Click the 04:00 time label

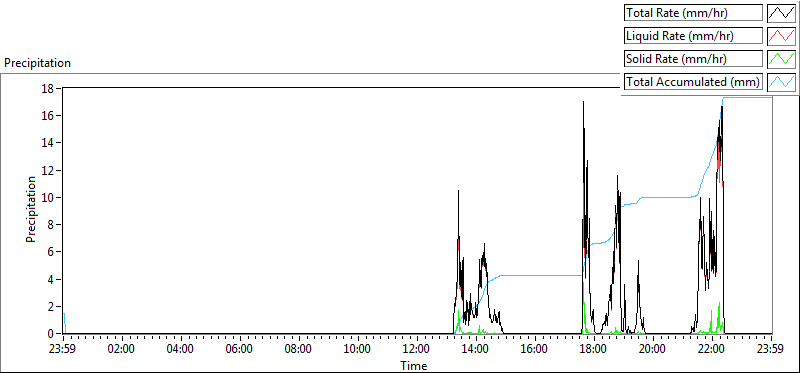[181, 350]
